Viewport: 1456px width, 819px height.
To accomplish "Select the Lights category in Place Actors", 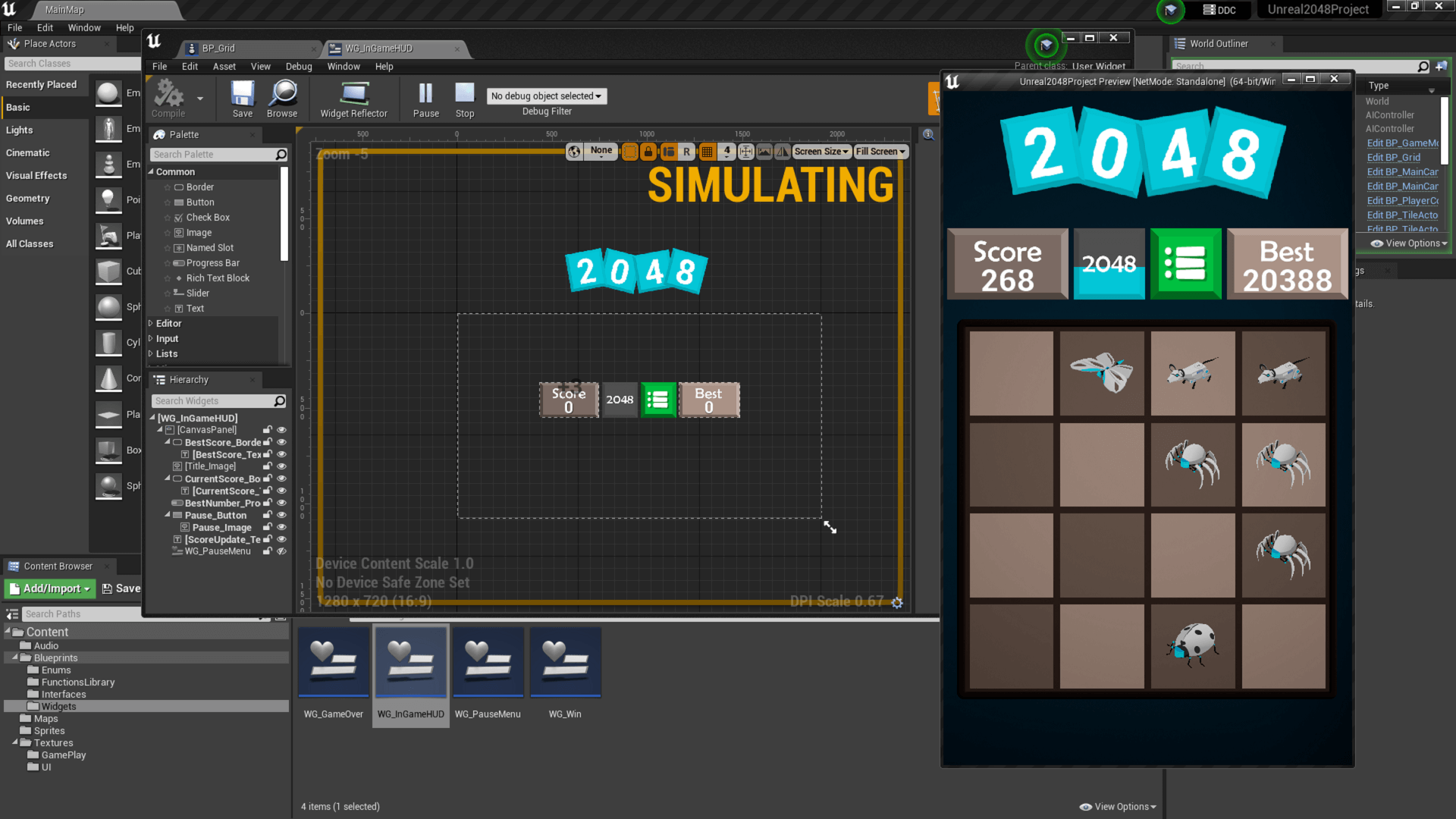I will click(20, 130).
